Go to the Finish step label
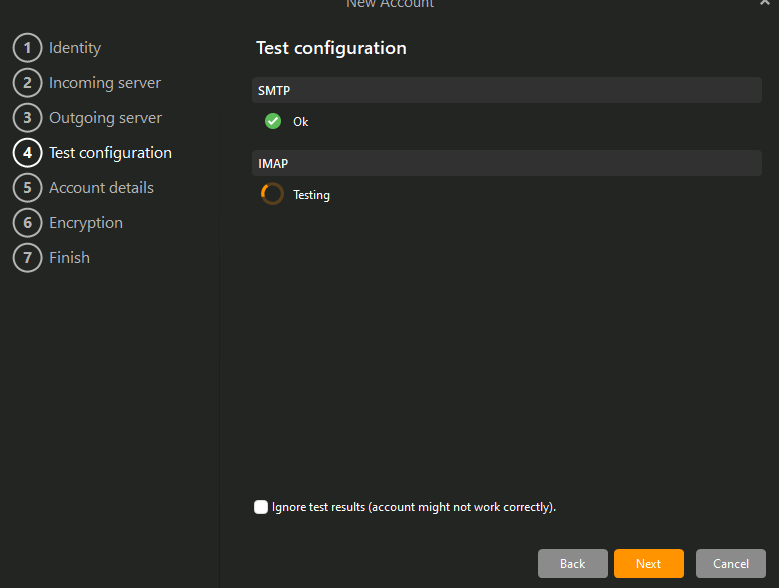779x588 pixels. [70, 258]
